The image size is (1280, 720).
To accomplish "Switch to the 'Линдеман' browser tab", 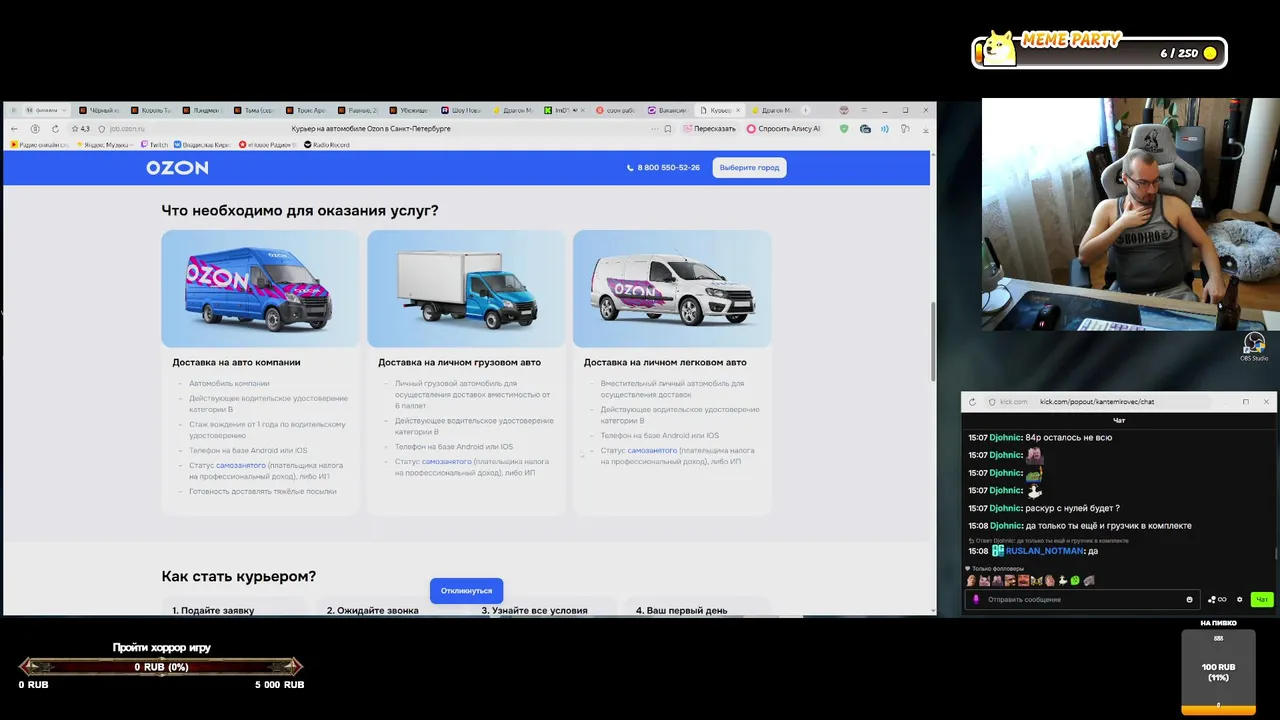I will (x=203, y=110).
